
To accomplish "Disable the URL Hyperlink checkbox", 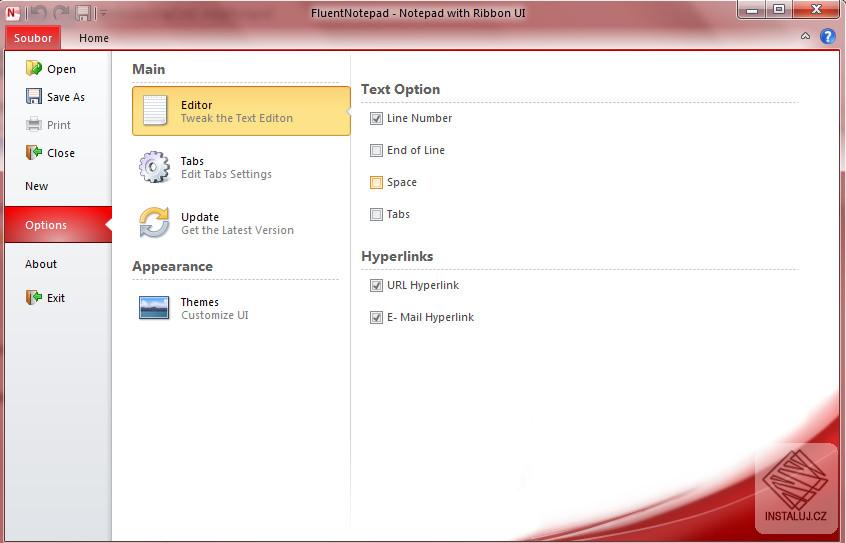I will 376,285.
